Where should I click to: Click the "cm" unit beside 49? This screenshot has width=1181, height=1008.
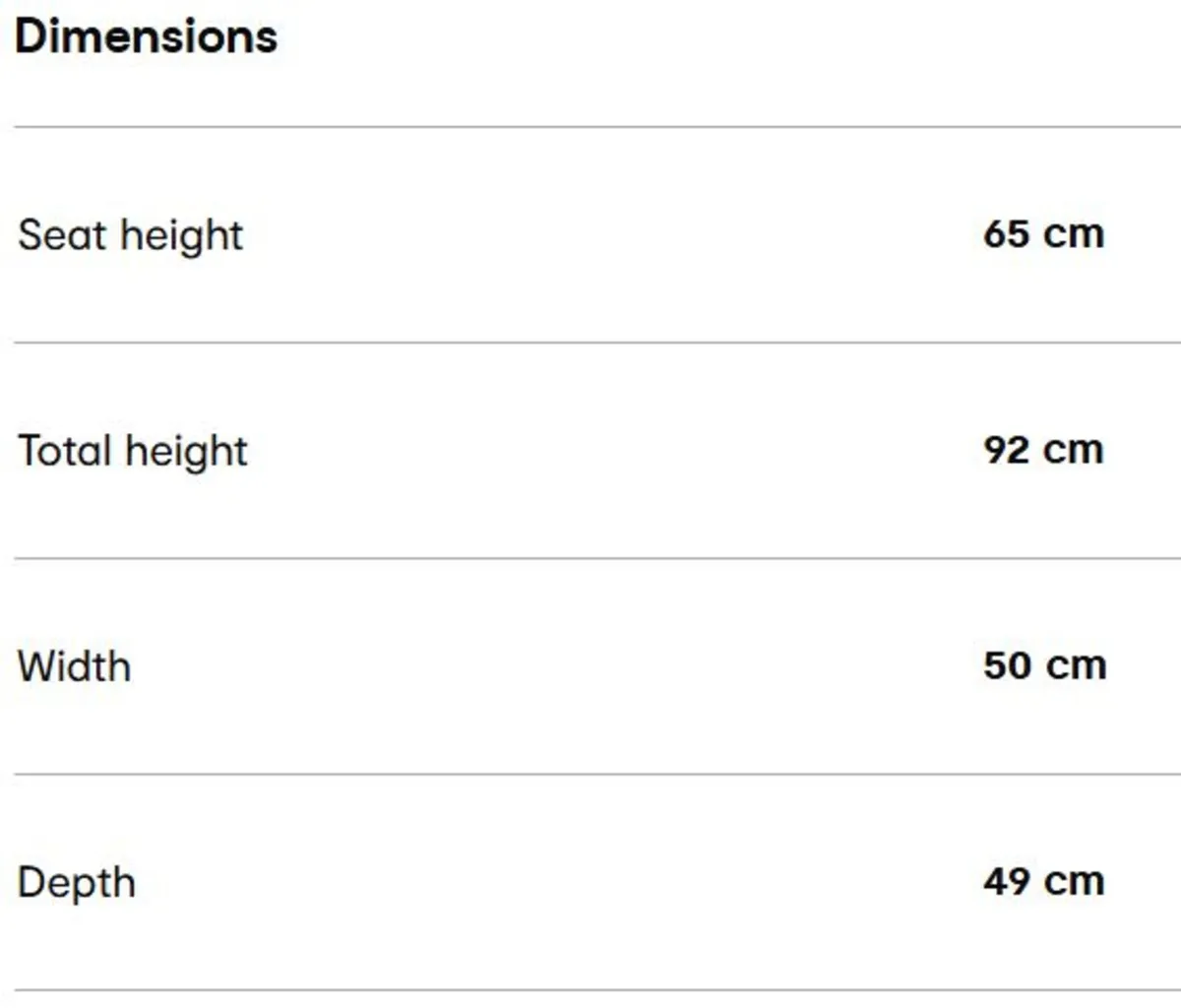tap(1074, 881)
